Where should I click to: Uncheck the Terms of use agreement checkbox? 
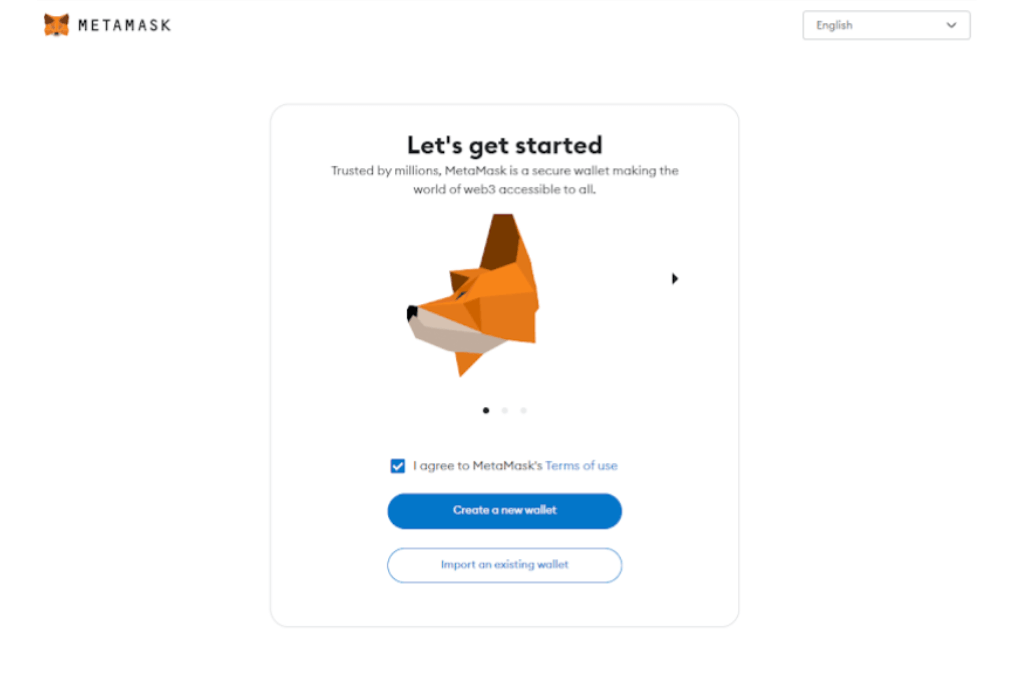point(398,466)
